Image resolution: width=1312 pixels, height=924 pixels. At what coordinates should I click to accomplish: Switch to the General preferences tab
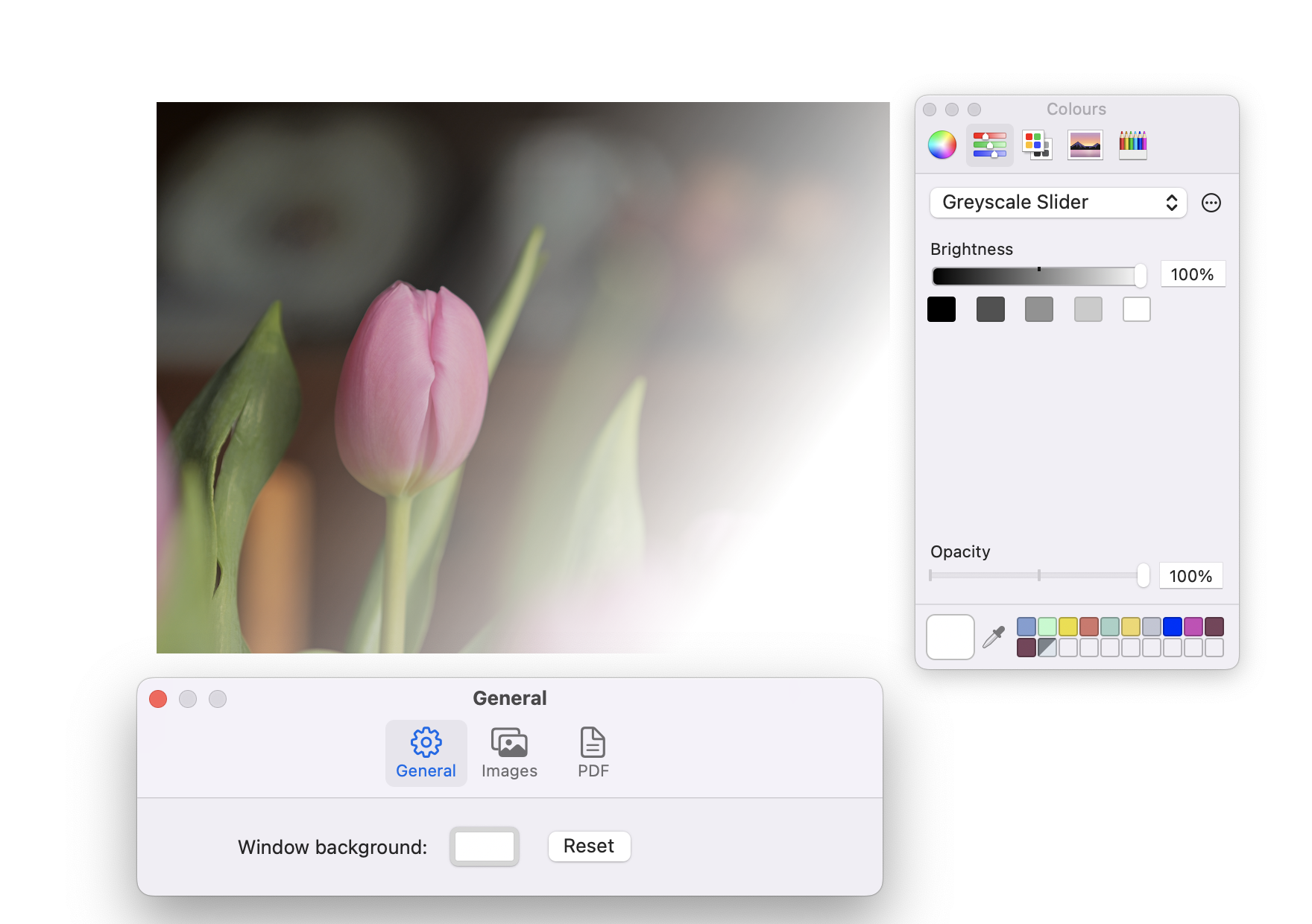pos(426,753)
